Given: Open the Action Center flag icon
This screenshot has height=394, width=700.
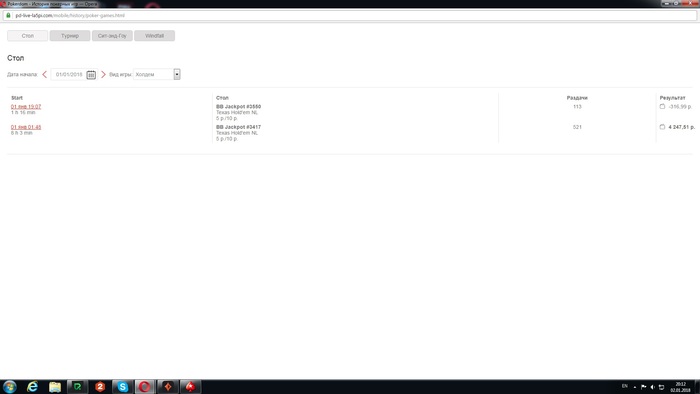Looking at the screenshot, I should click(643, 387).
